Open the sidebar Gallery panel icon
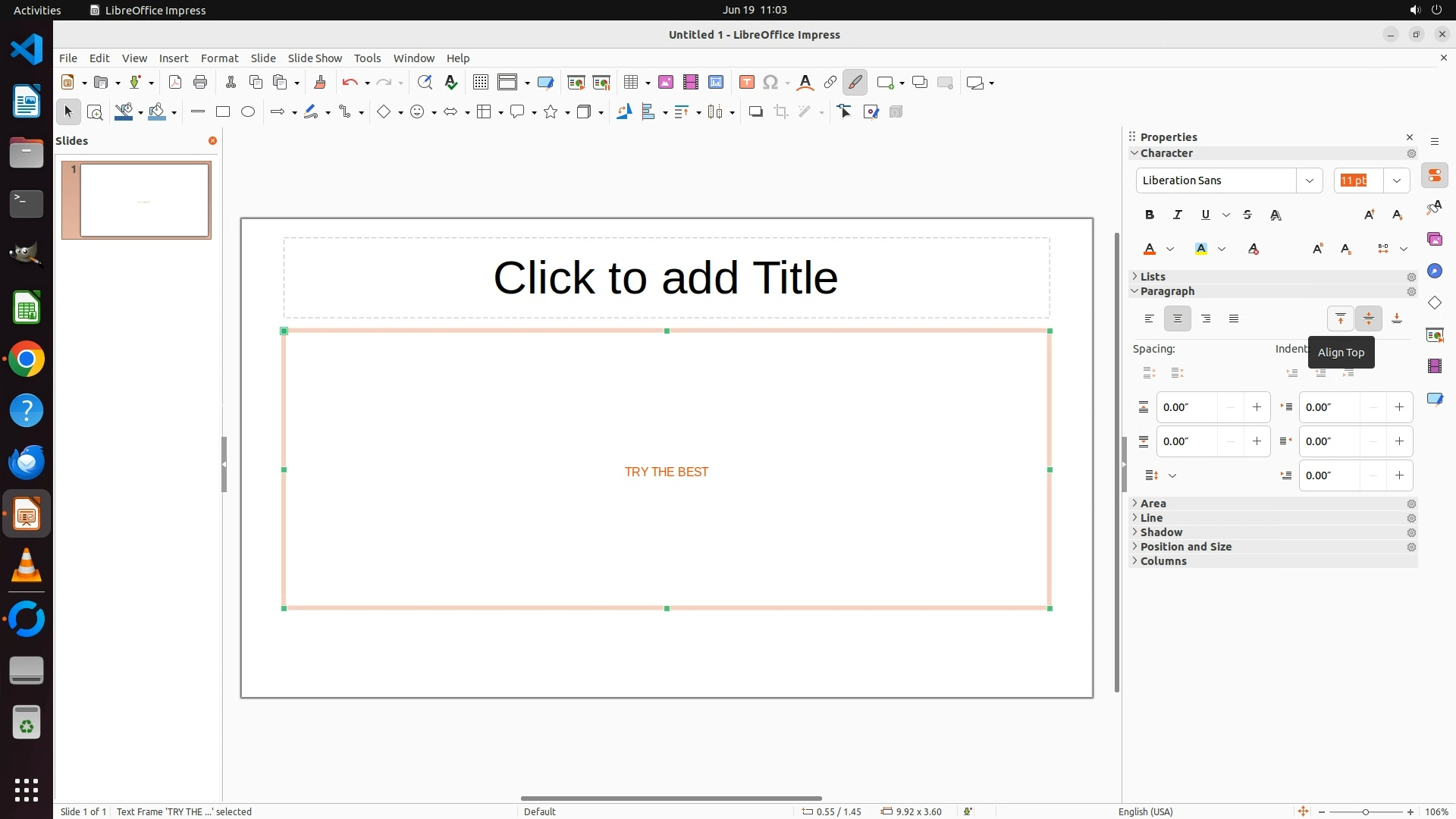Image resolution: width=1456 pixels, height=819 pixels. (1434, 240)
